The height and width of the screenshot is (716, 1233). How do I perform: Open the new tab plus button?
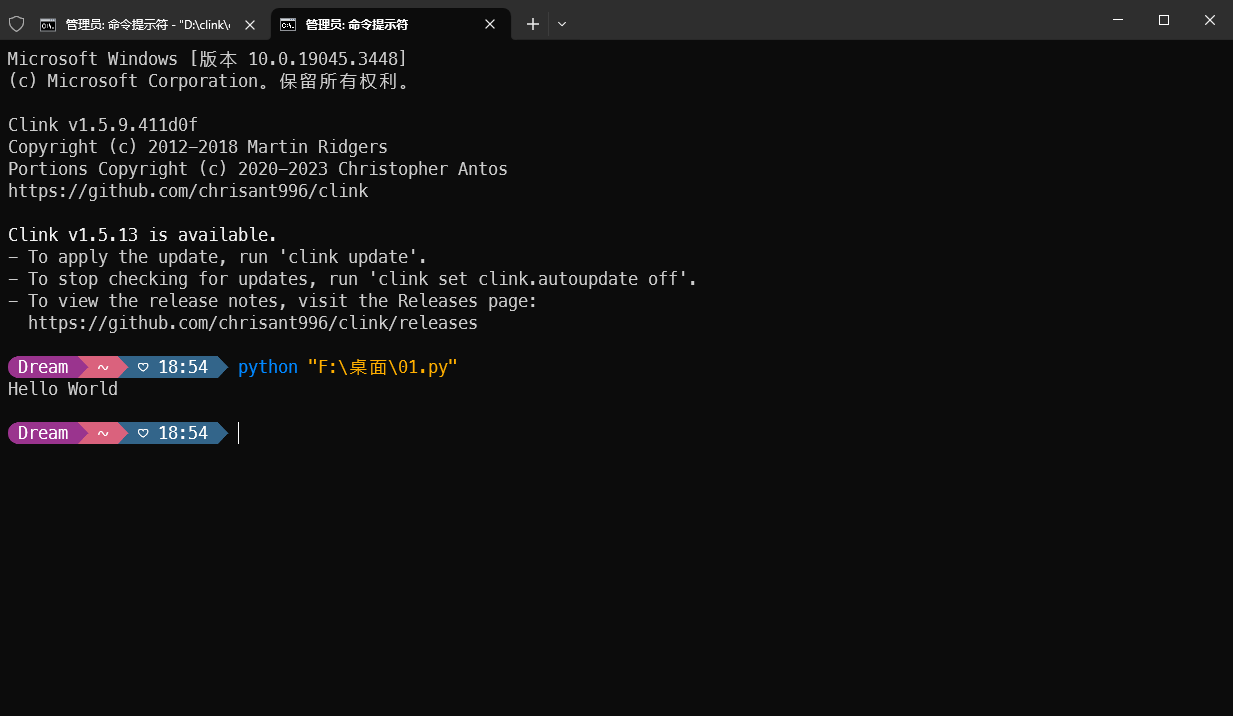532,23
